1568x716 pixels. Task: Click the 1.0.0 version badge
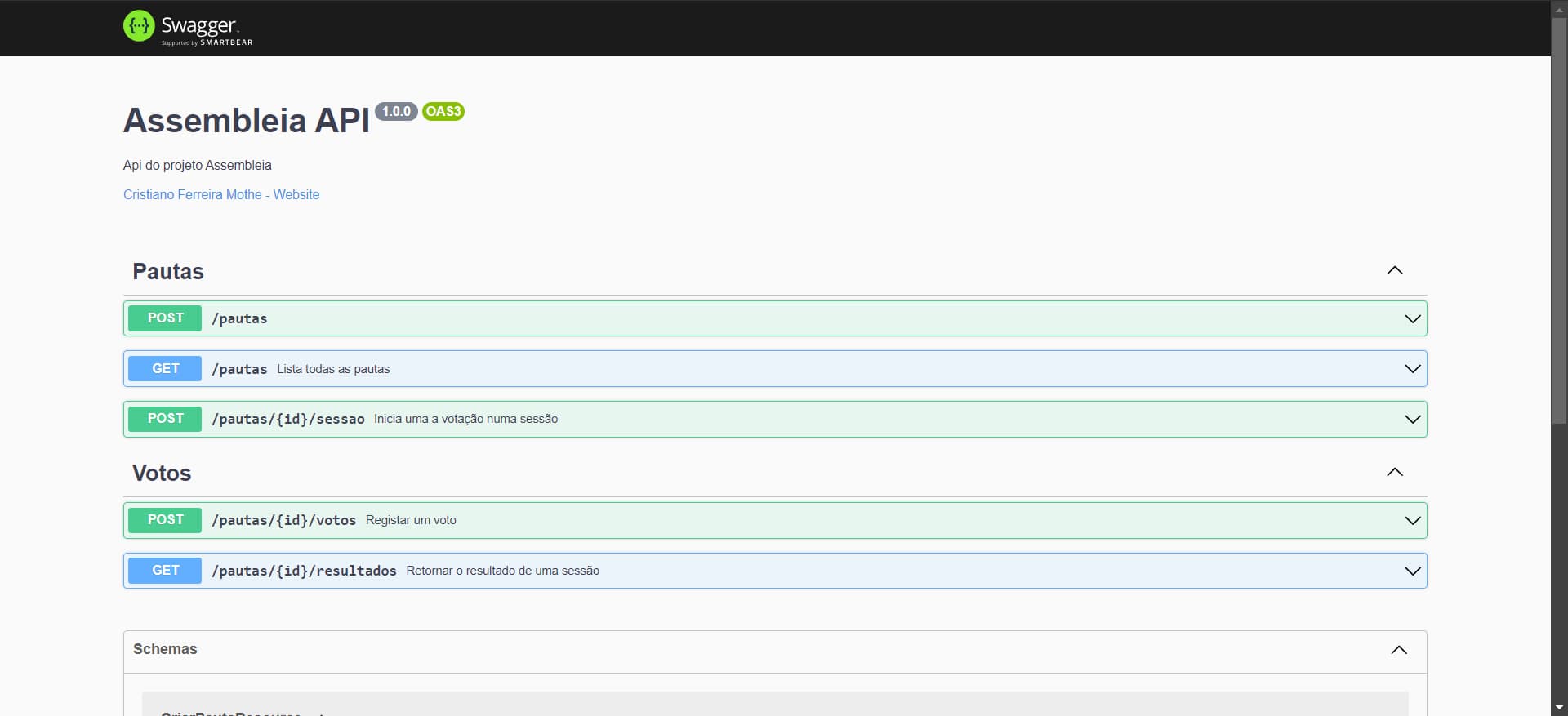click(396, 111)
